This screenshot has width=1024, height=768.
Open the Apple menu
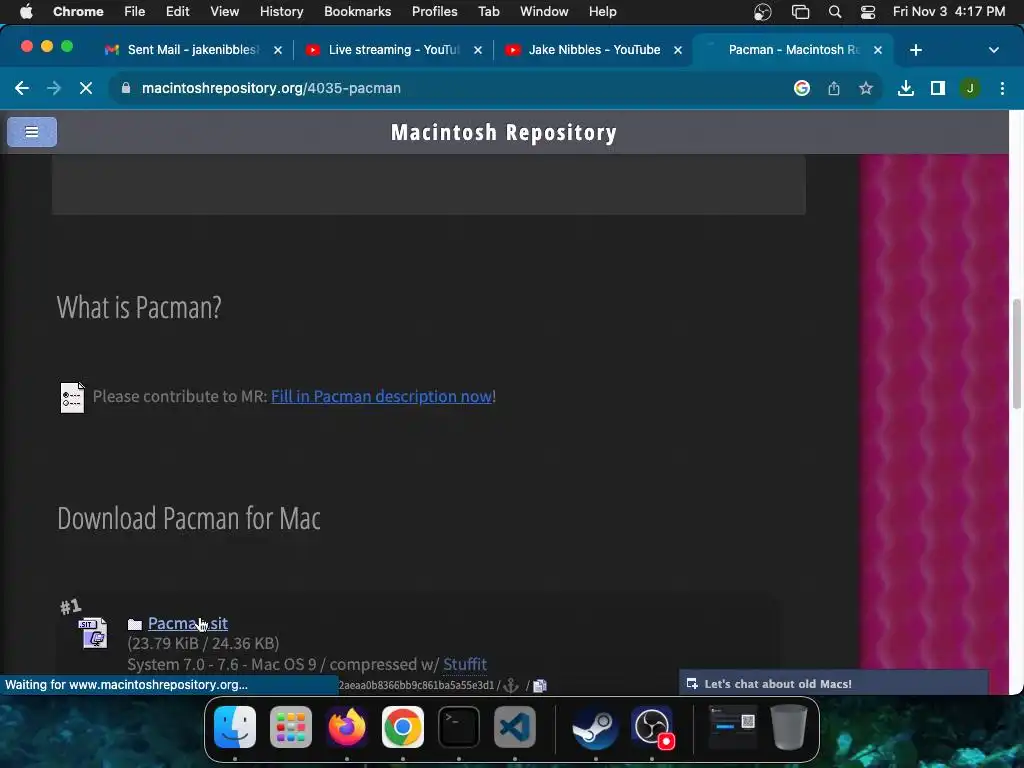(26, 11)
